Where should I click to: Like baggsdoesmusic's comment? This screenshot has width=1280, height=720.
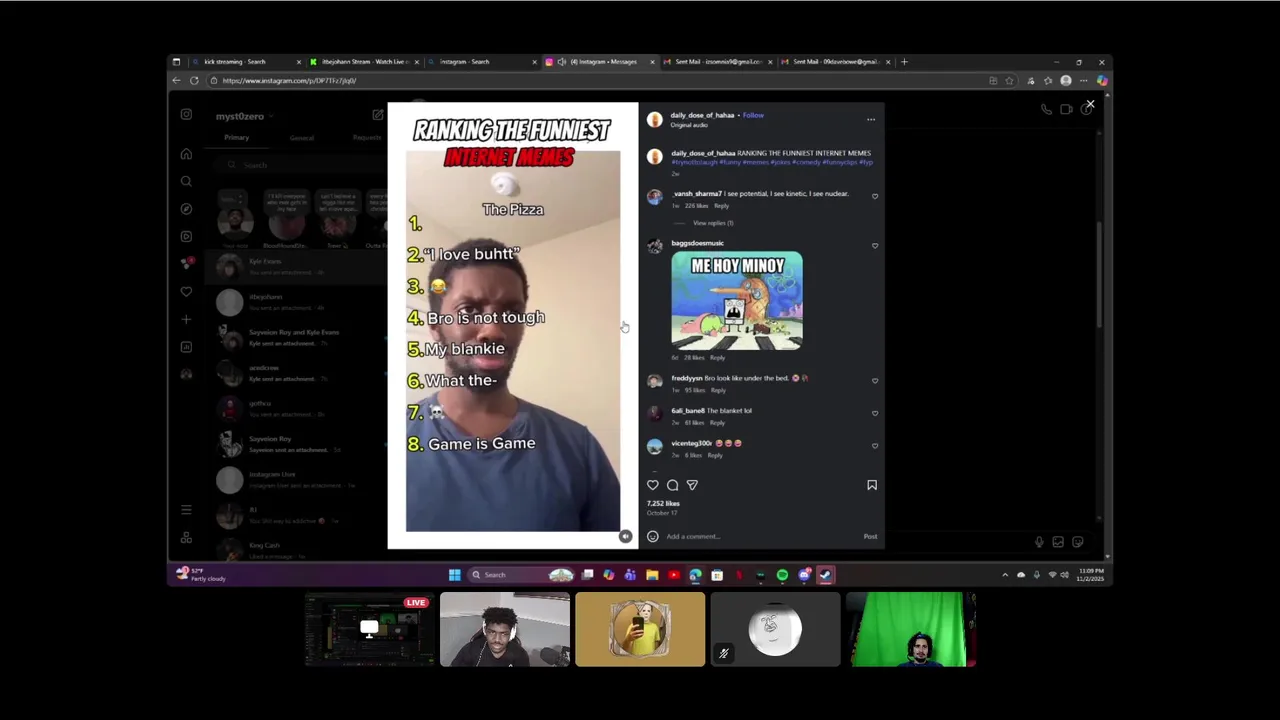(875, 246)
